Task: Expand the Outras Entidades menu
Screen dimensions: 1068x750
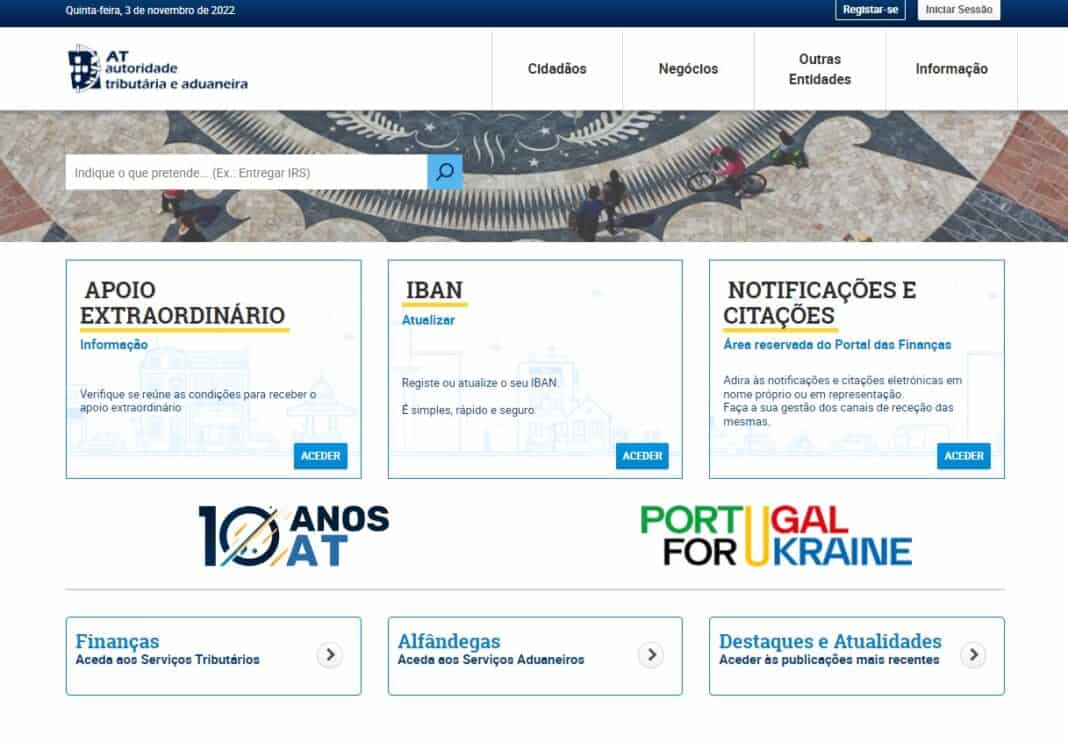Action: click(820, 69)
